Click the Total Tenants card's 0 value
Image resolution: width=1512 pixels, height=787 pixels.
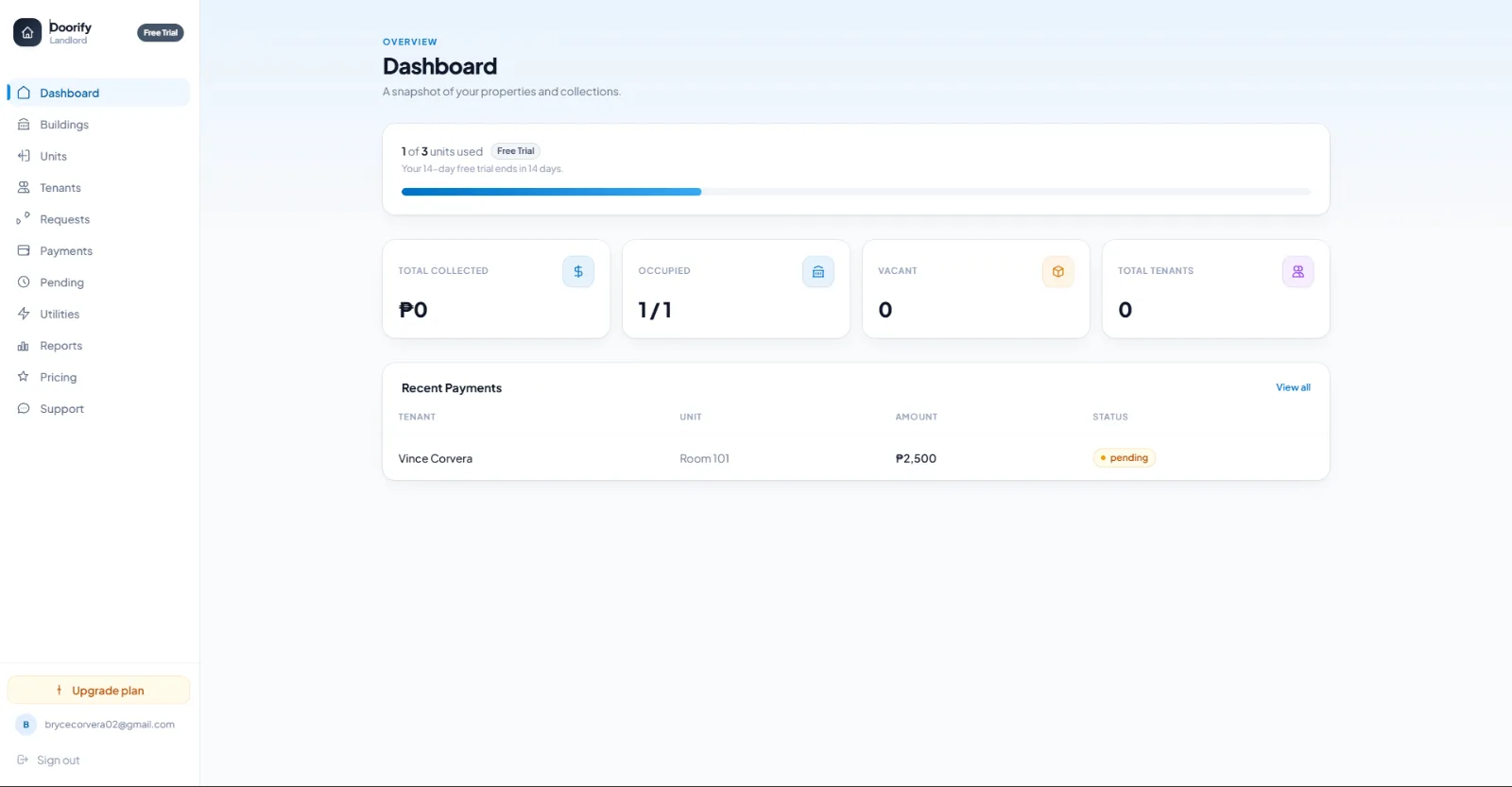(1125, 310)
